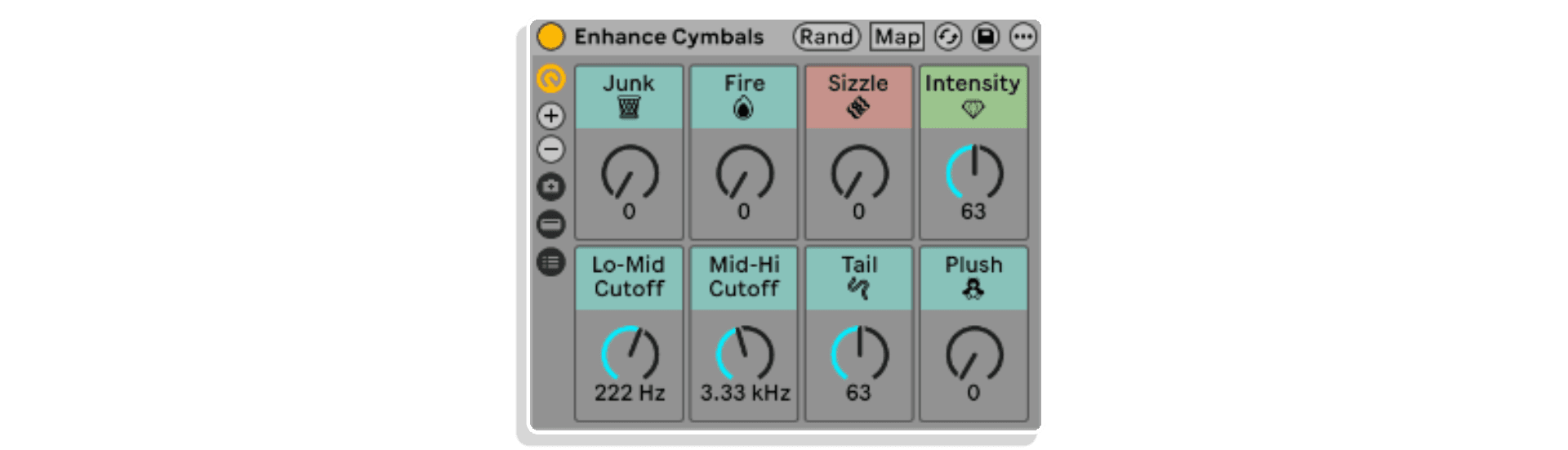Click the Tail macro knob
Image resolution: width=1568 pixels, height=450 pixels.
pyautogui.click(x=859, y=354)
